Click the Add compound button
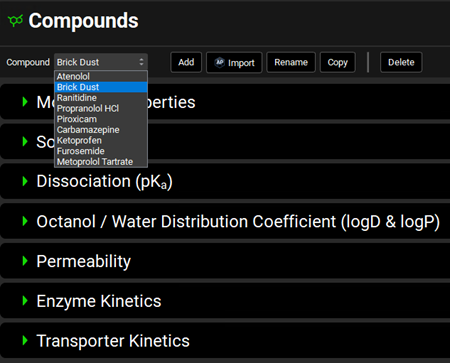Viewport: 450px width, 363px height. [186, 62]
